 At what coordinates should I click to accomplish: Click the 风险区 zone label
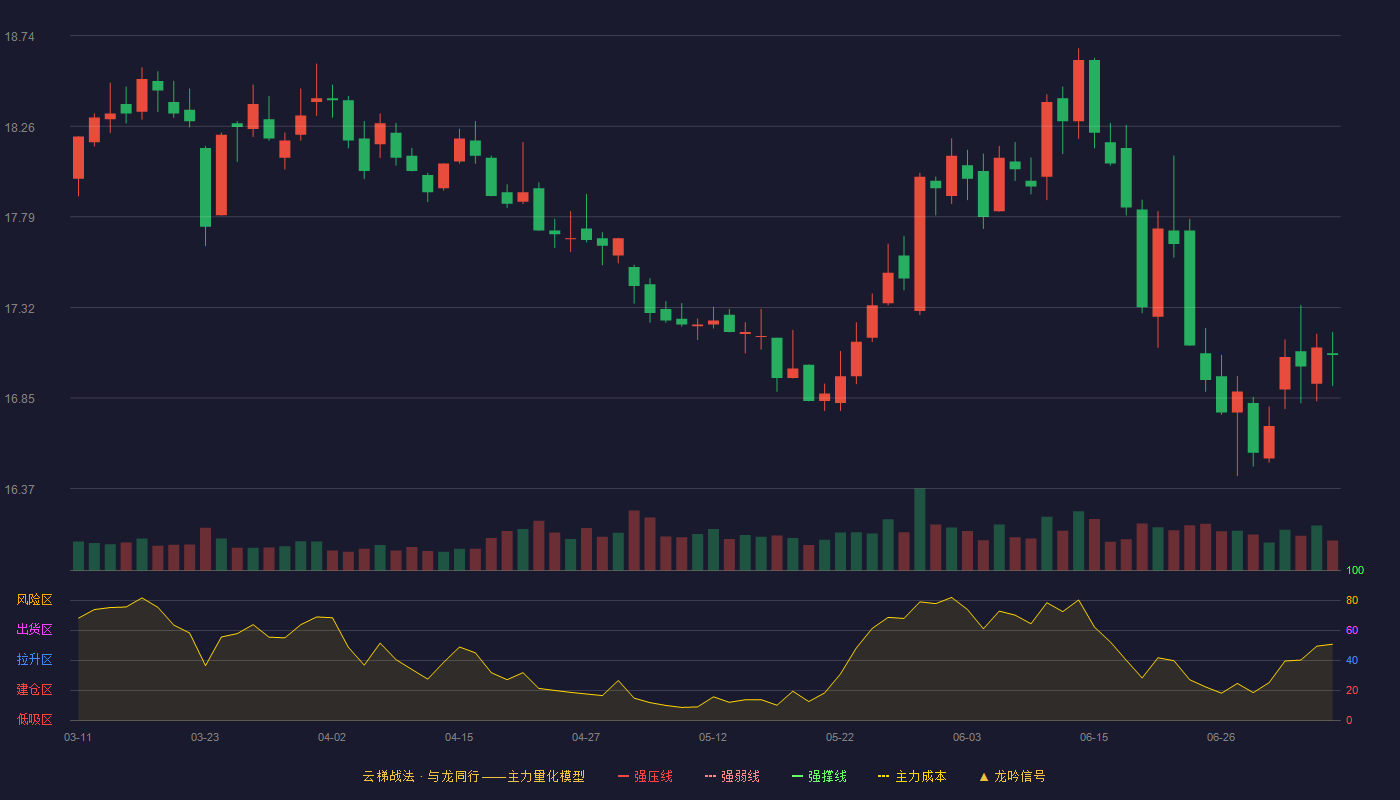tap(34, 600)
